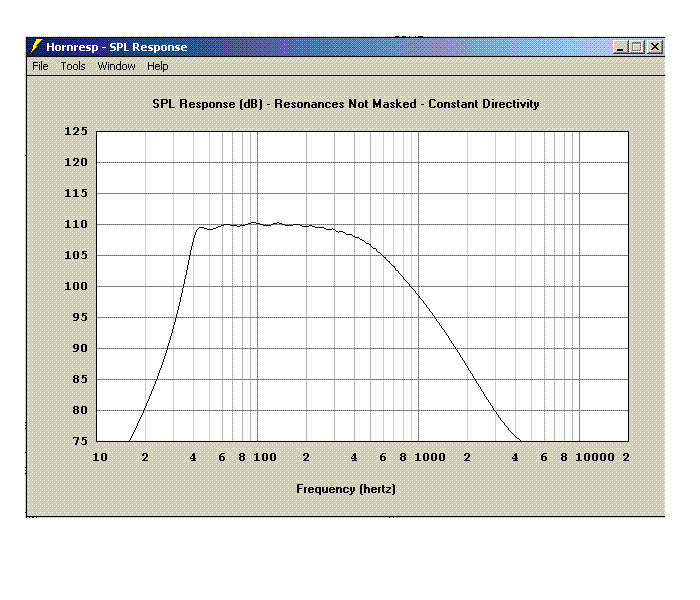Screen dimensions: 700x600
Task: Open the Tools menu
Action: pyautogui.click(x=73, y=66)
